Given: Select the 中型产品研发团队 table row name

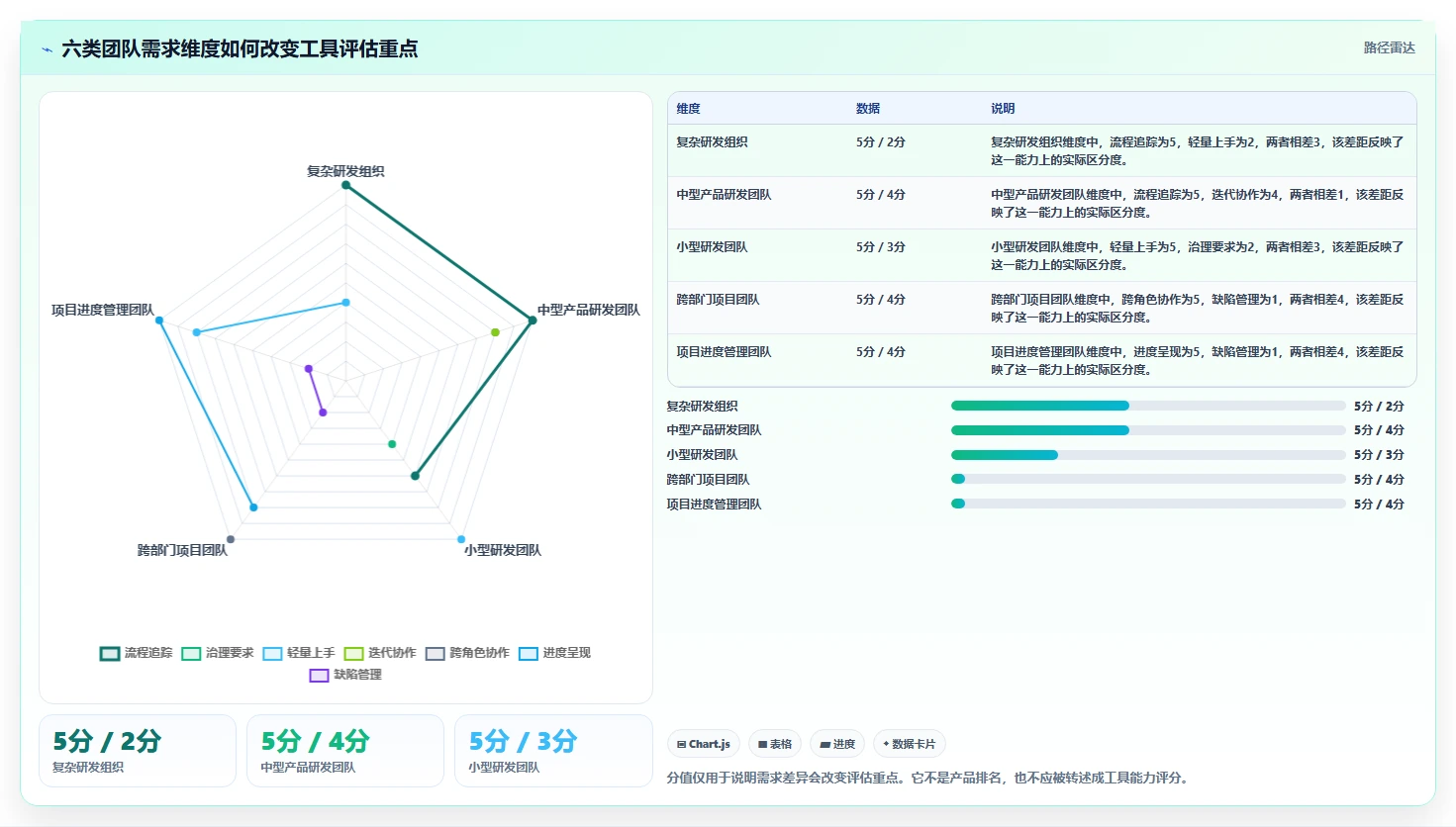Looking at the screenshot, I should coord(724,195).
